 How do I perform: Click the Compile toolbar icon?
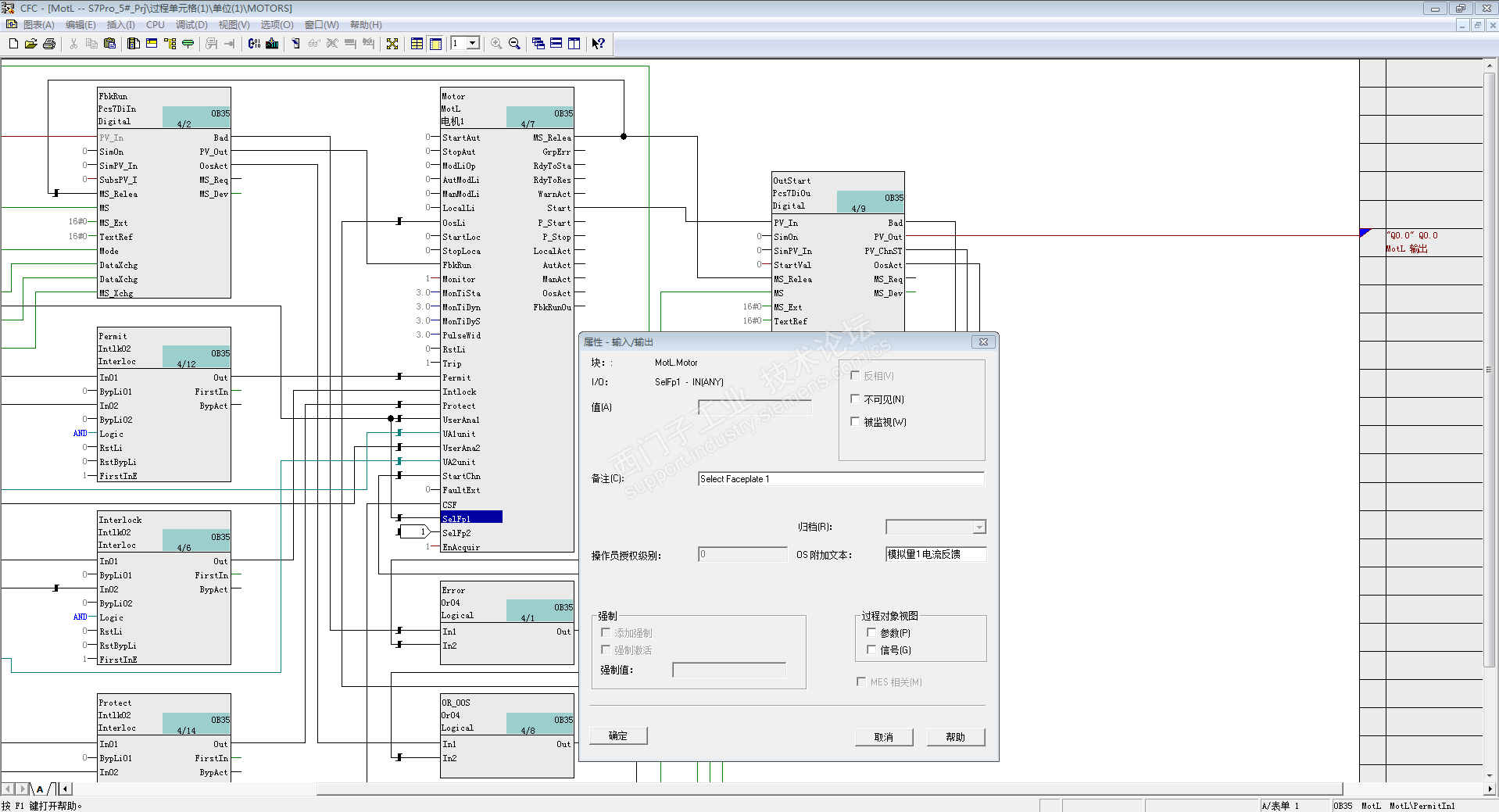point(254,44)
